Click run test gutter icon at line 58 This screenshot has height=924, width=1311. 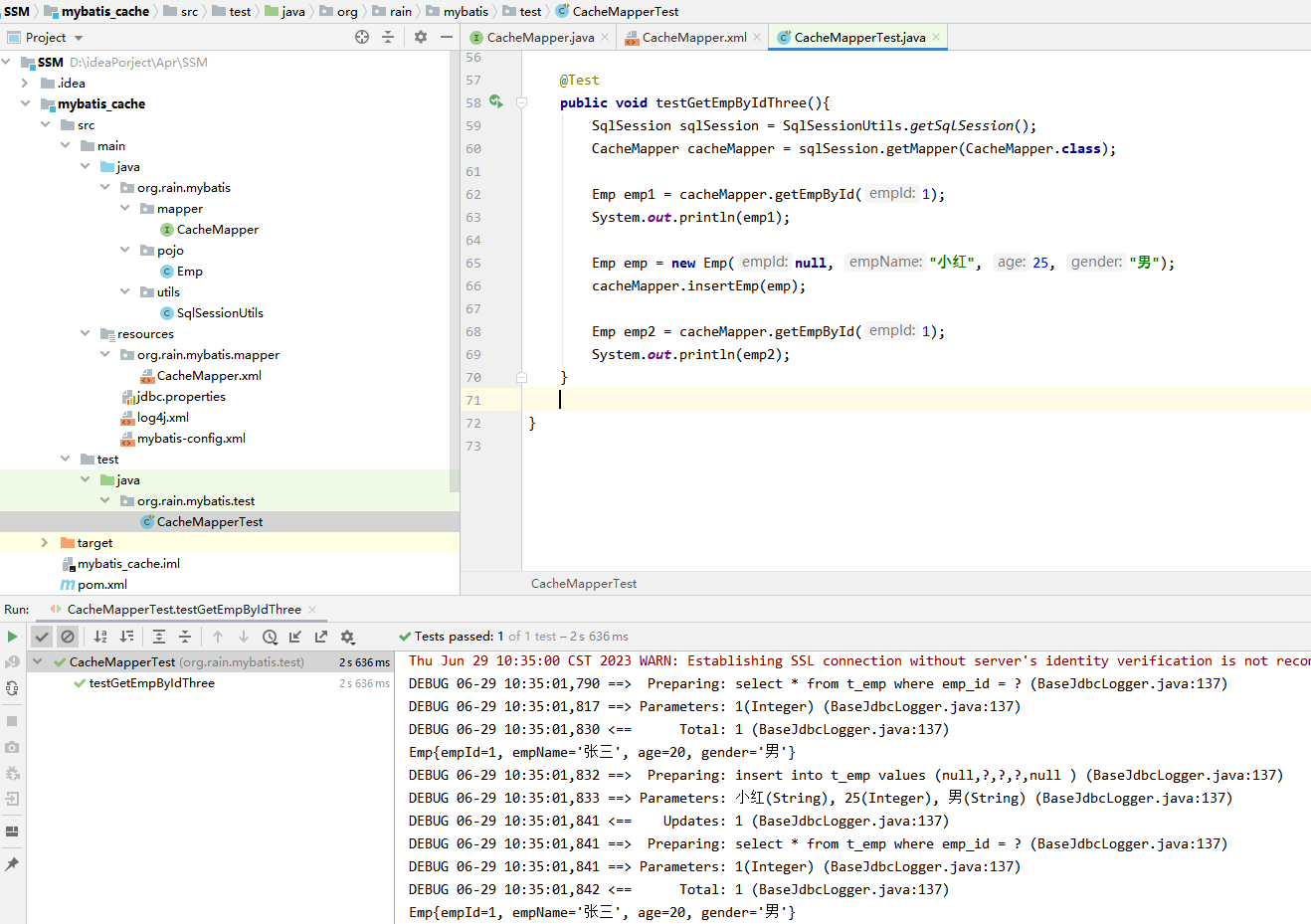495,102
